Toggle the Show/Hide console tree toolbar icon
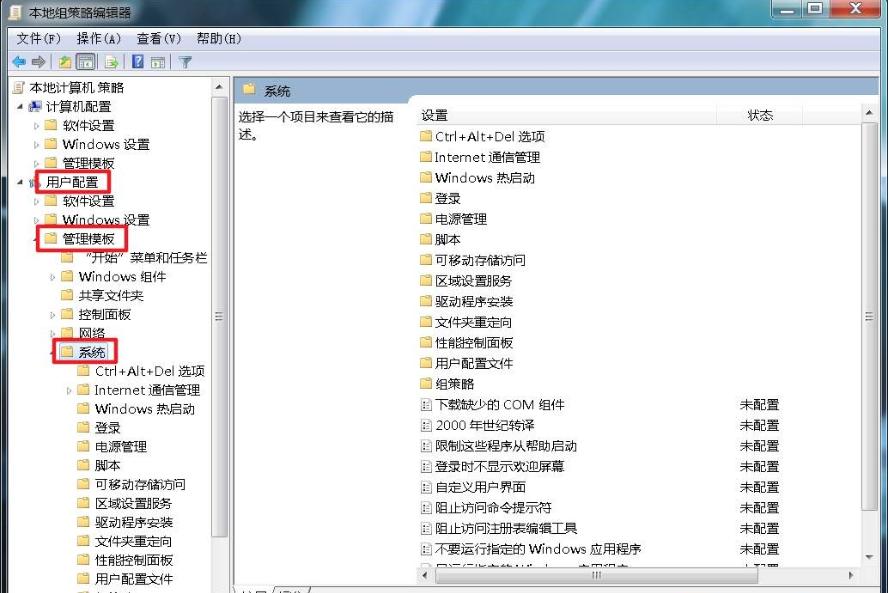This screenshot has height=593, width=889. tap(86, 61)
